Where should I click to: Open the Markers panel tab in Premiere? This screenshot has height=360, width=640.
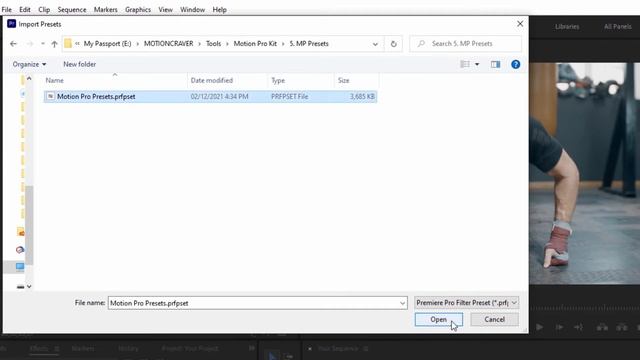[83, 349]
